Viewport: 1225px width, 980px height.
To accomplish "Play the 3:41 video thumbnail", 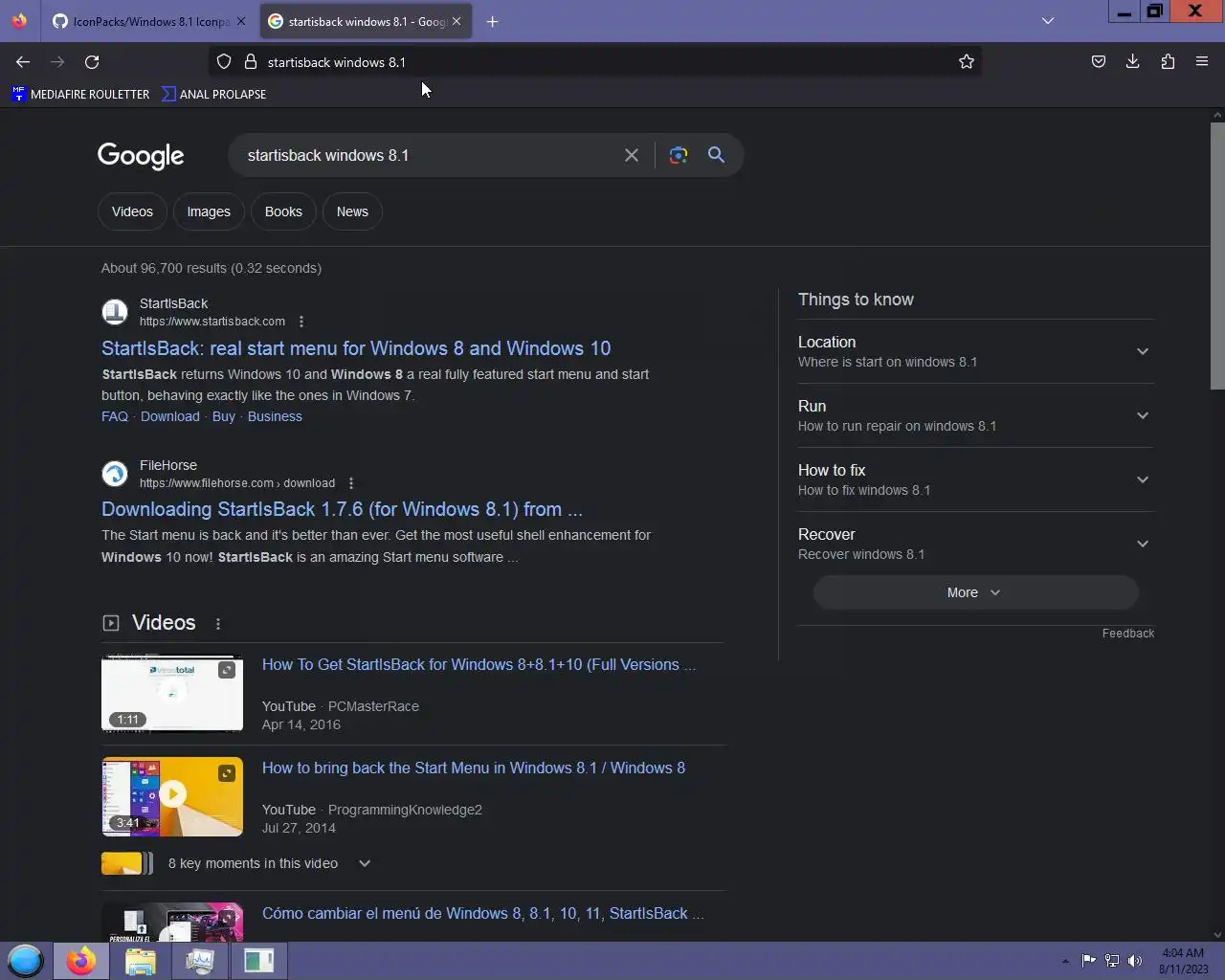I will pos(172,797).
